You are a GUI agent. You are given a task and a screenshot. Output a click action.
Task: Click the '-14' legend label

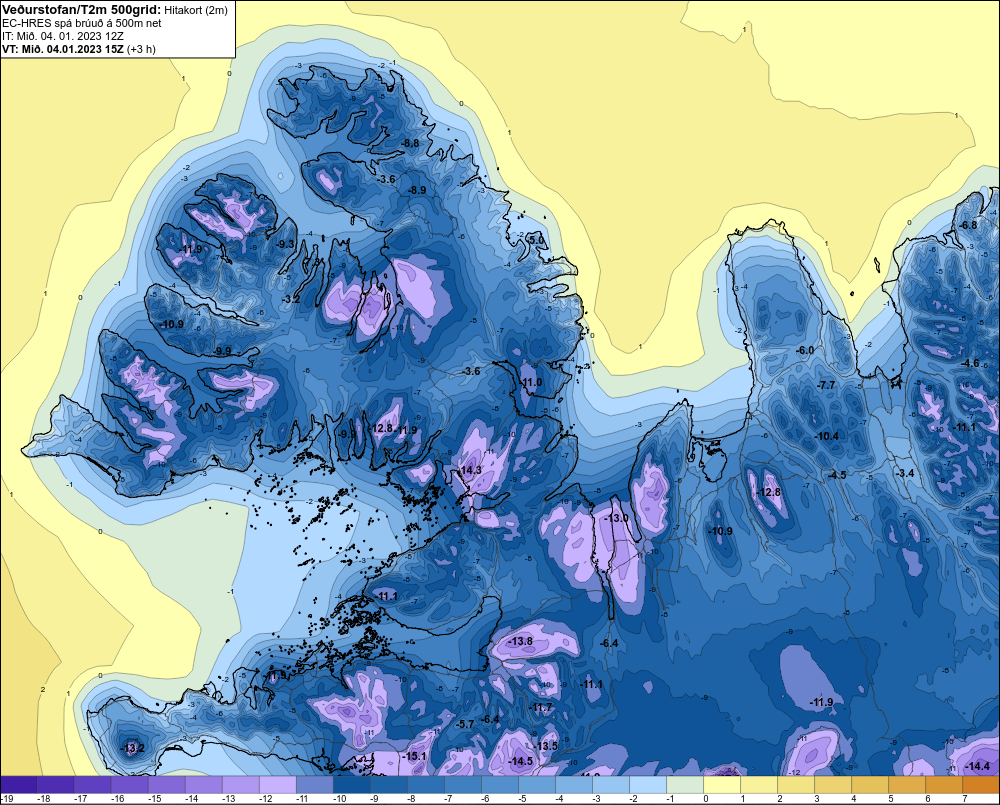coord(192,799)
